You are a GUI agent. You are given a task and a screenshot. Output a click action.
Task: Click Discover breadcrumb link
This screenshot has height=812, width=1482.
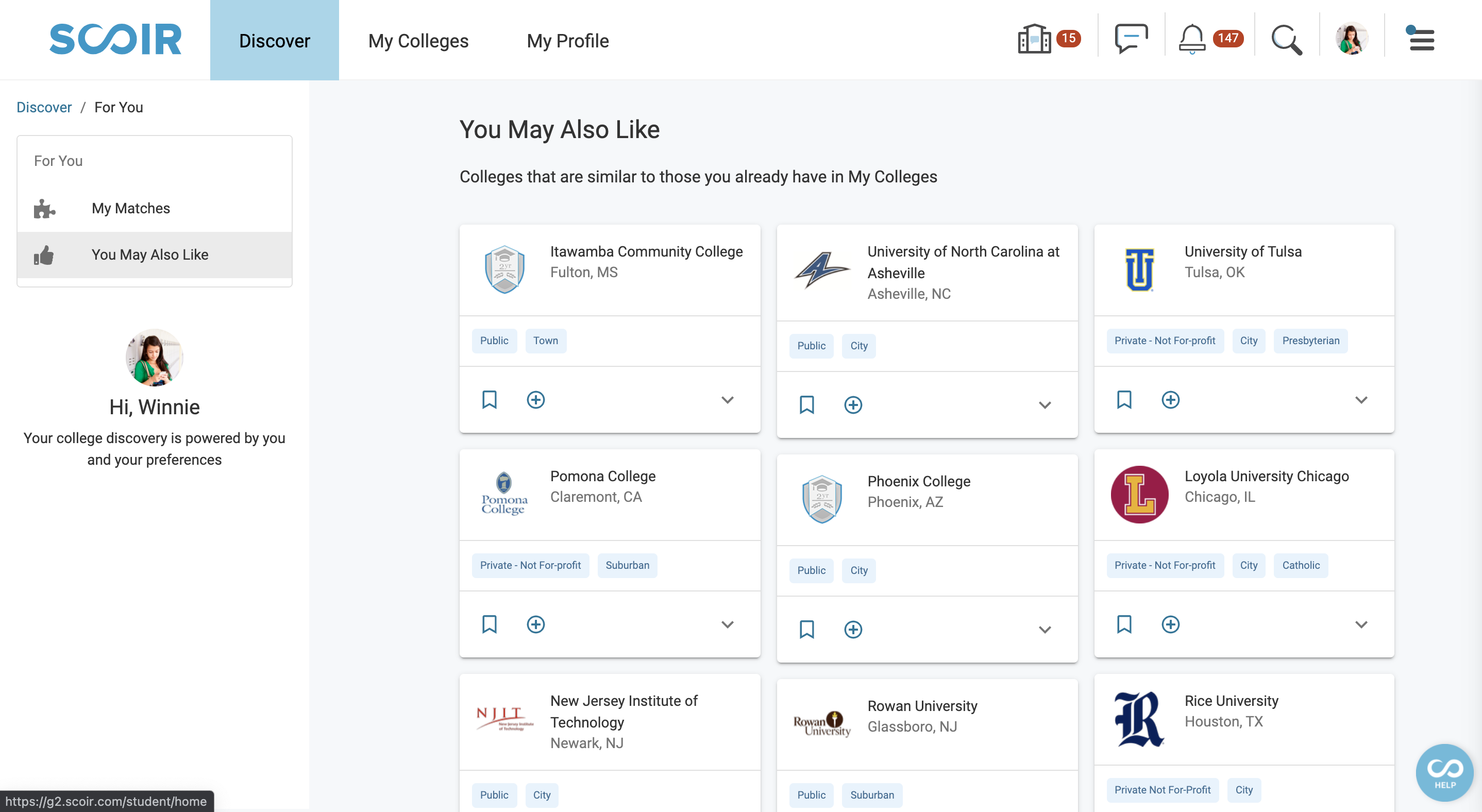tap(44, 107)
